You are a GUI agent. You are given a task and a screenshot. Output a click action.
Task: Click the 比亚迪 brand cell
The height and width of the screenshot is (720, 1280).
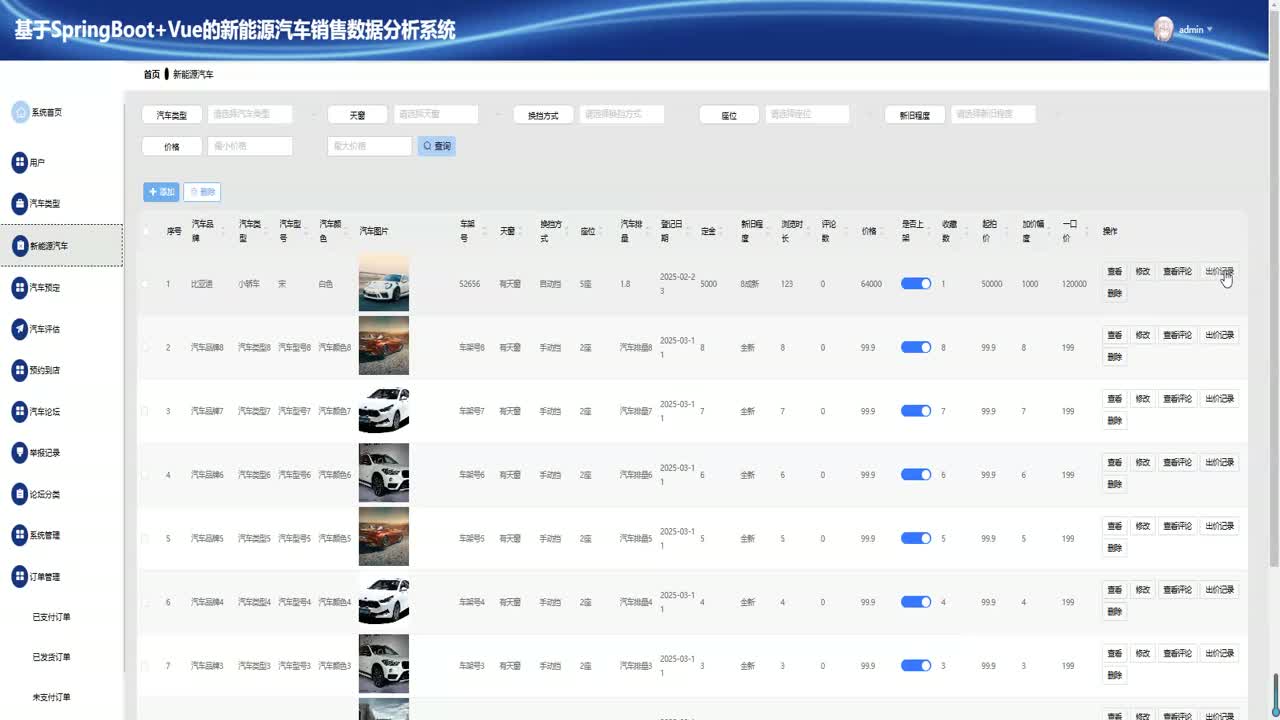click(202, 284)
